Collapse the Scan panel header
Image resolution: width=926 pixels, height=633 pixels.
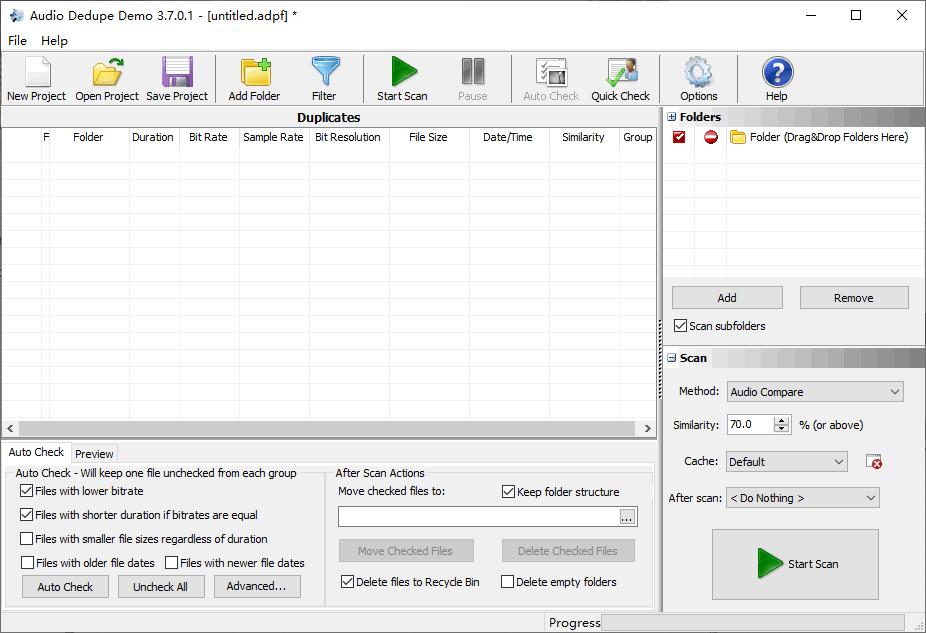[671, 358]
